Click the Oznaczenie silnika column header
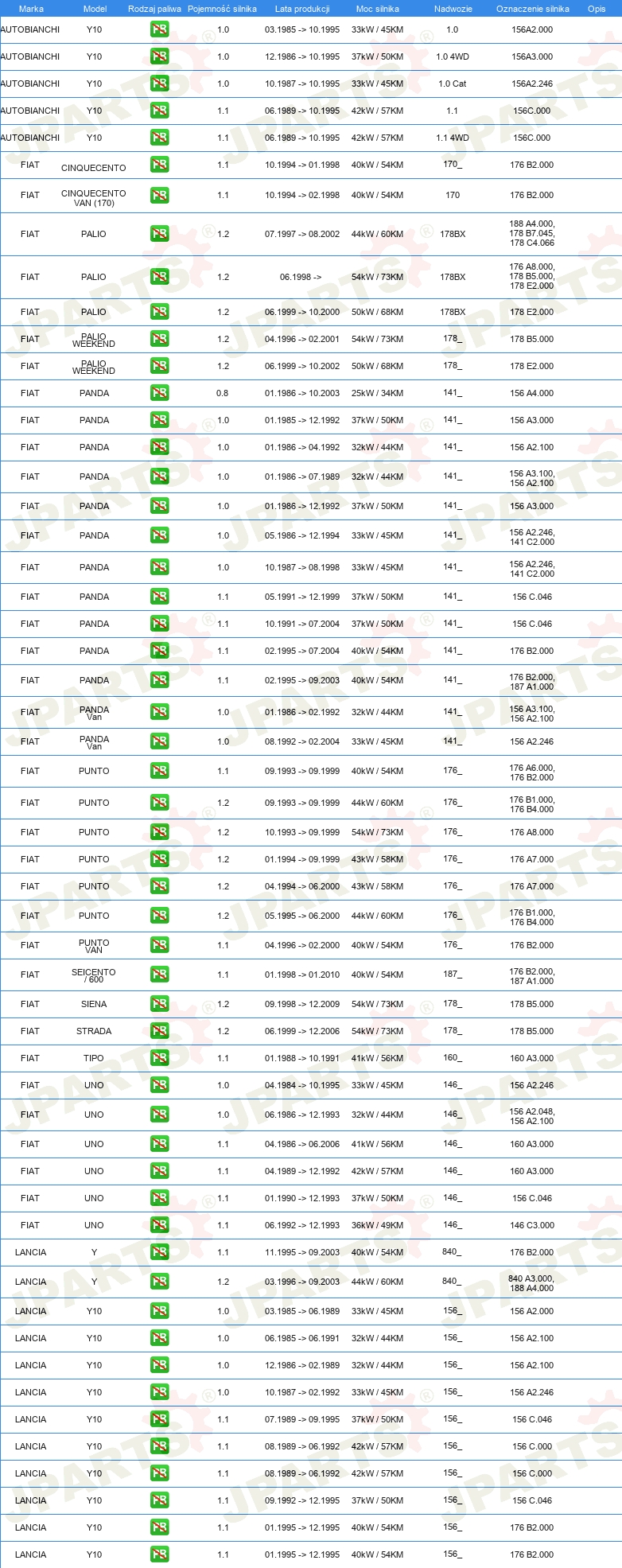Screen dimensions: 622x1568 point(533,9)
